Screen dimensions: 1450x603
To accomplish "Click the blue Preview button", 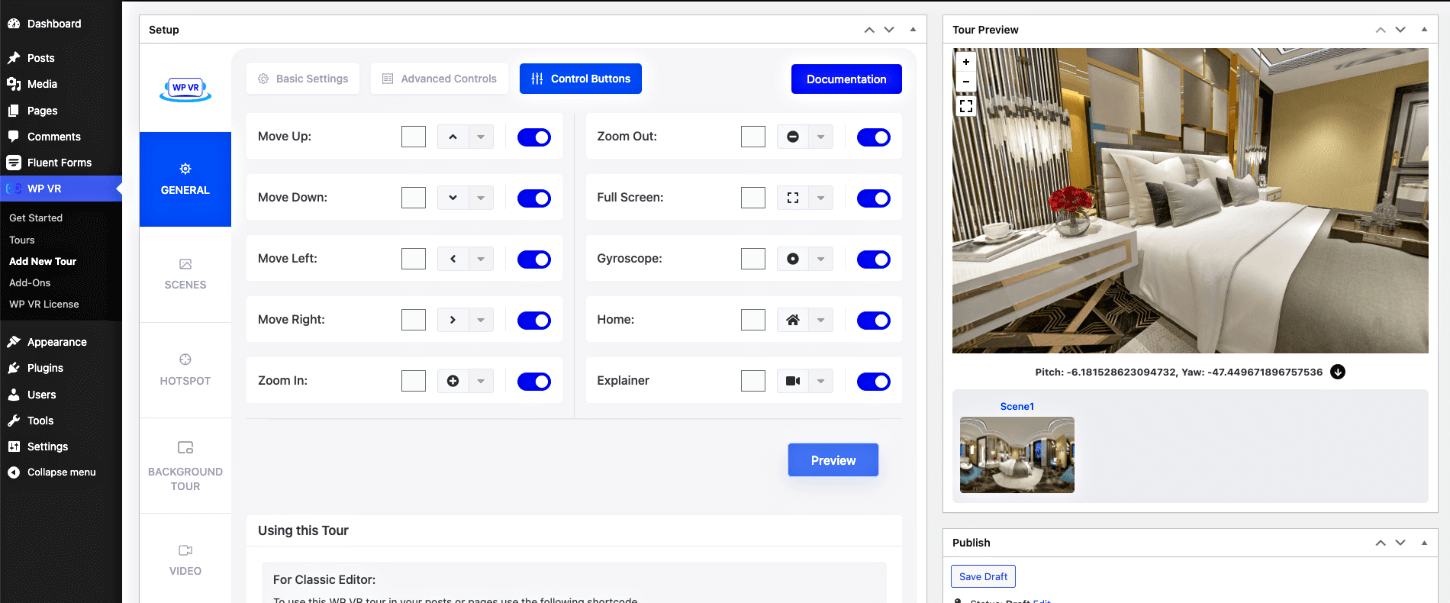I will (833, 460).
